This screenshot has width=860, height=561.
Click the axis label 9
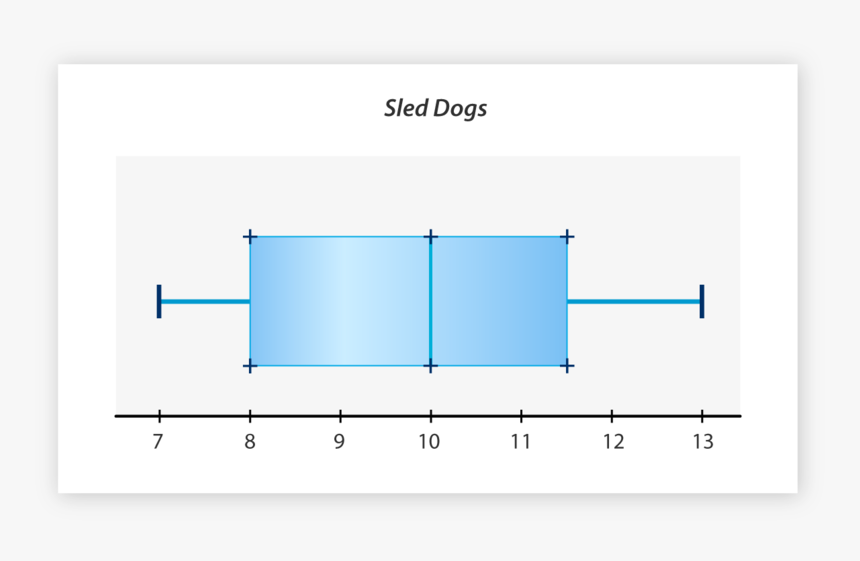pos(340,442)
